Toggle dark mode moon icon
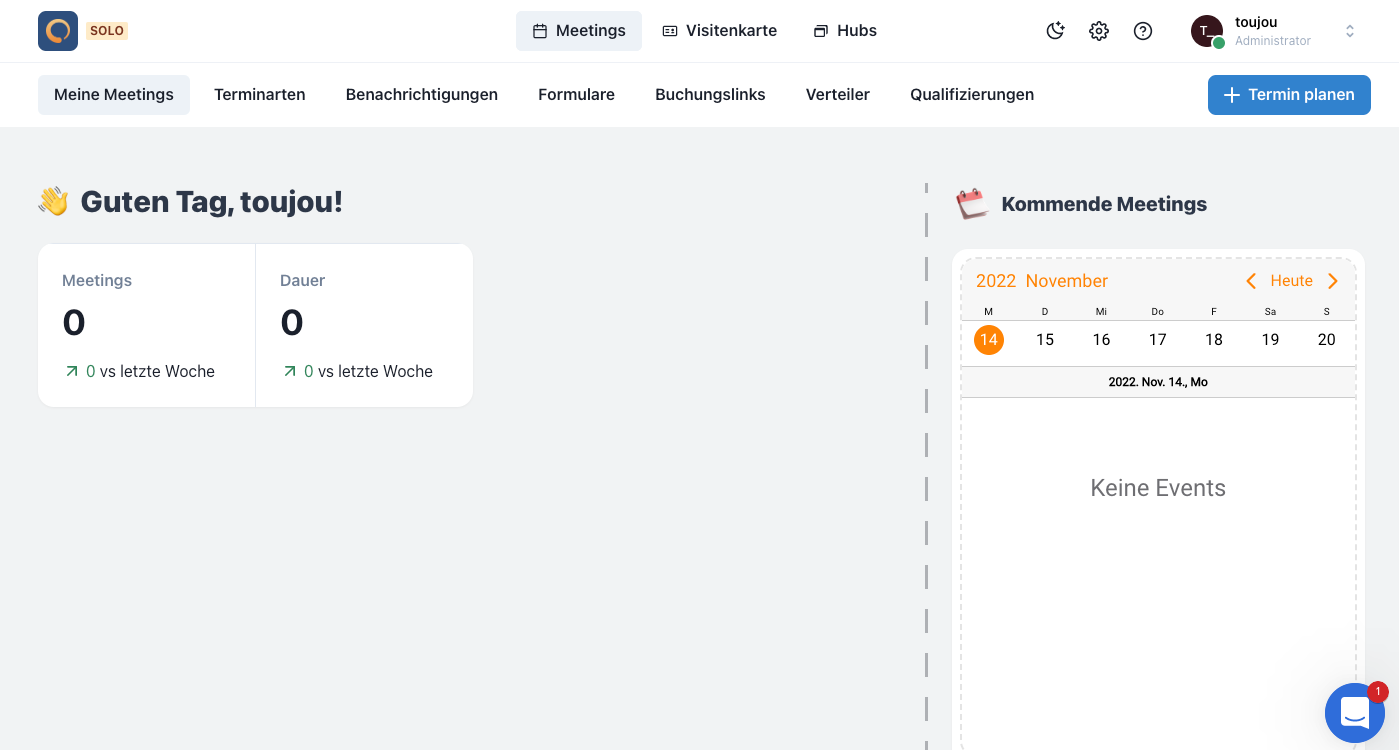1399x750 pixels. (x=1055, y=31)
